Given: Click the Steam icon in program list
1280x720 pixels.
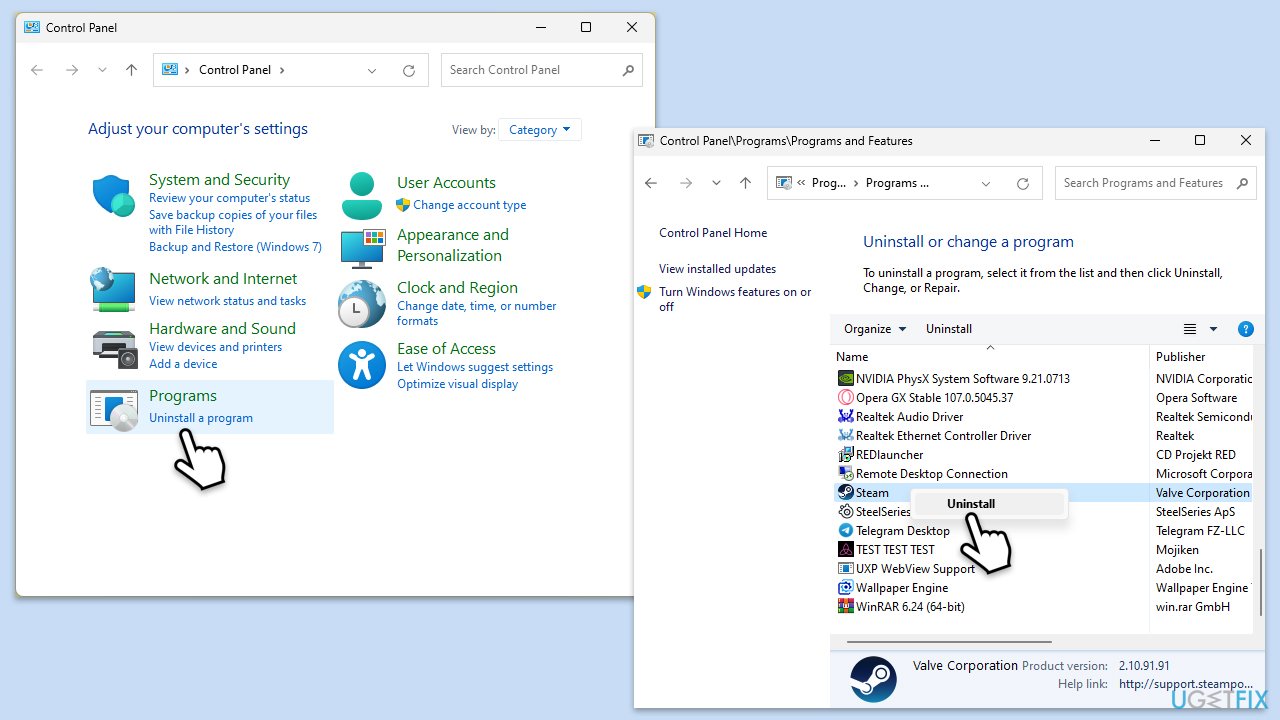Looking at the screenshot, I should click(845, 492).
